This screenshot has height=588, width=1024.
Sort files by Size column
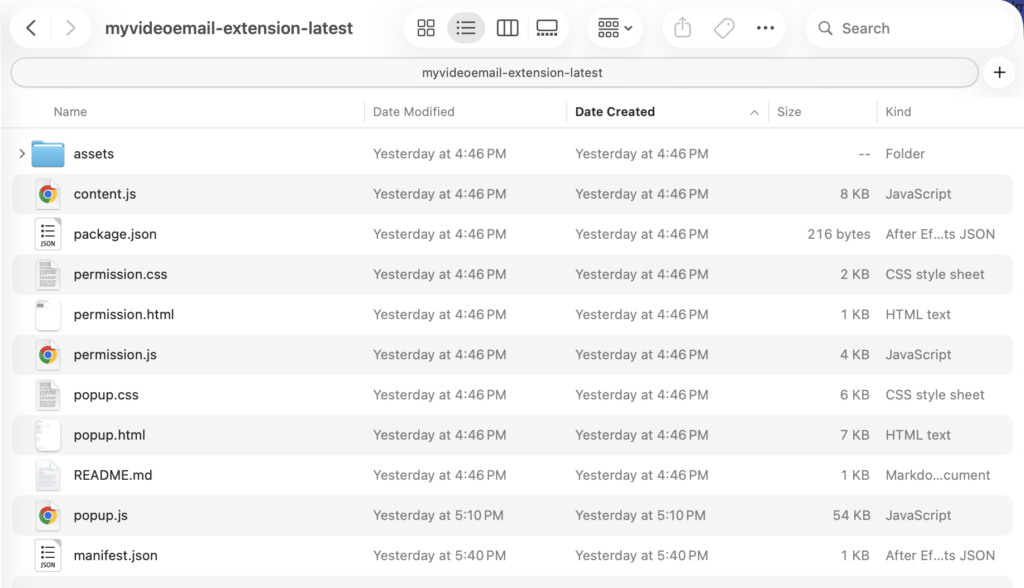pyautogui.click(x=789, y=112)
